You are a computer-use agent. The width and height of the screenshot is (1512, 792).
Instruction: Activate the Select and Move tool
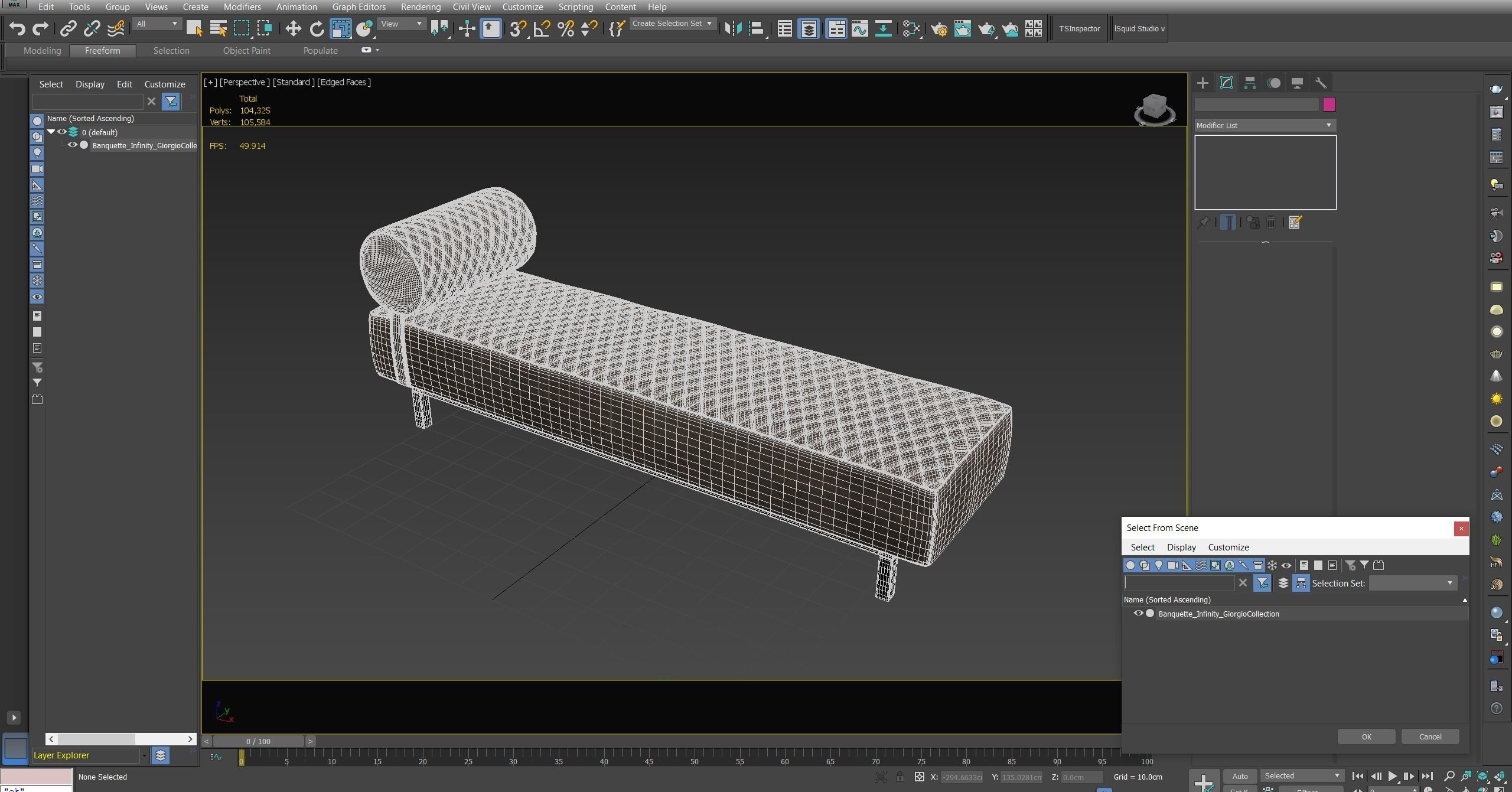coord(293,28)
